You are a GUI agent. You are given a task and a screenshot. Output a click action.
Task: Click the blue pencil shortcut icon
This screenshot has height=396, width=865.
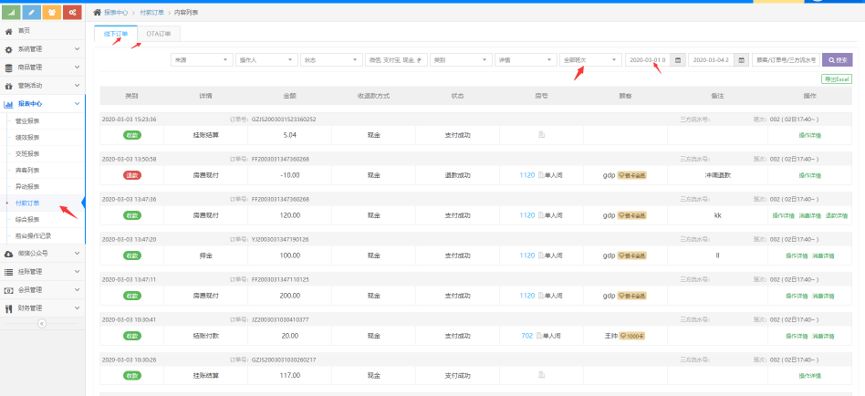32,12
